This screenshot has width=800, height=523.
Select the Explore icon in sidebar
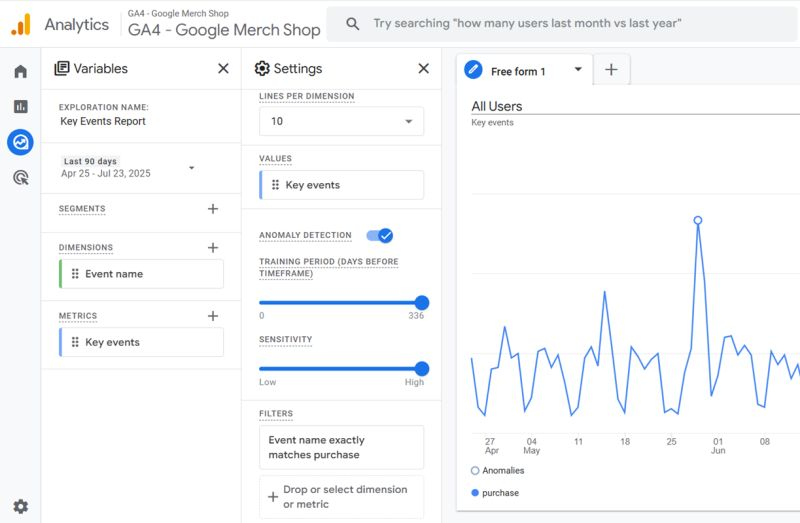click(x=20, y=142)
